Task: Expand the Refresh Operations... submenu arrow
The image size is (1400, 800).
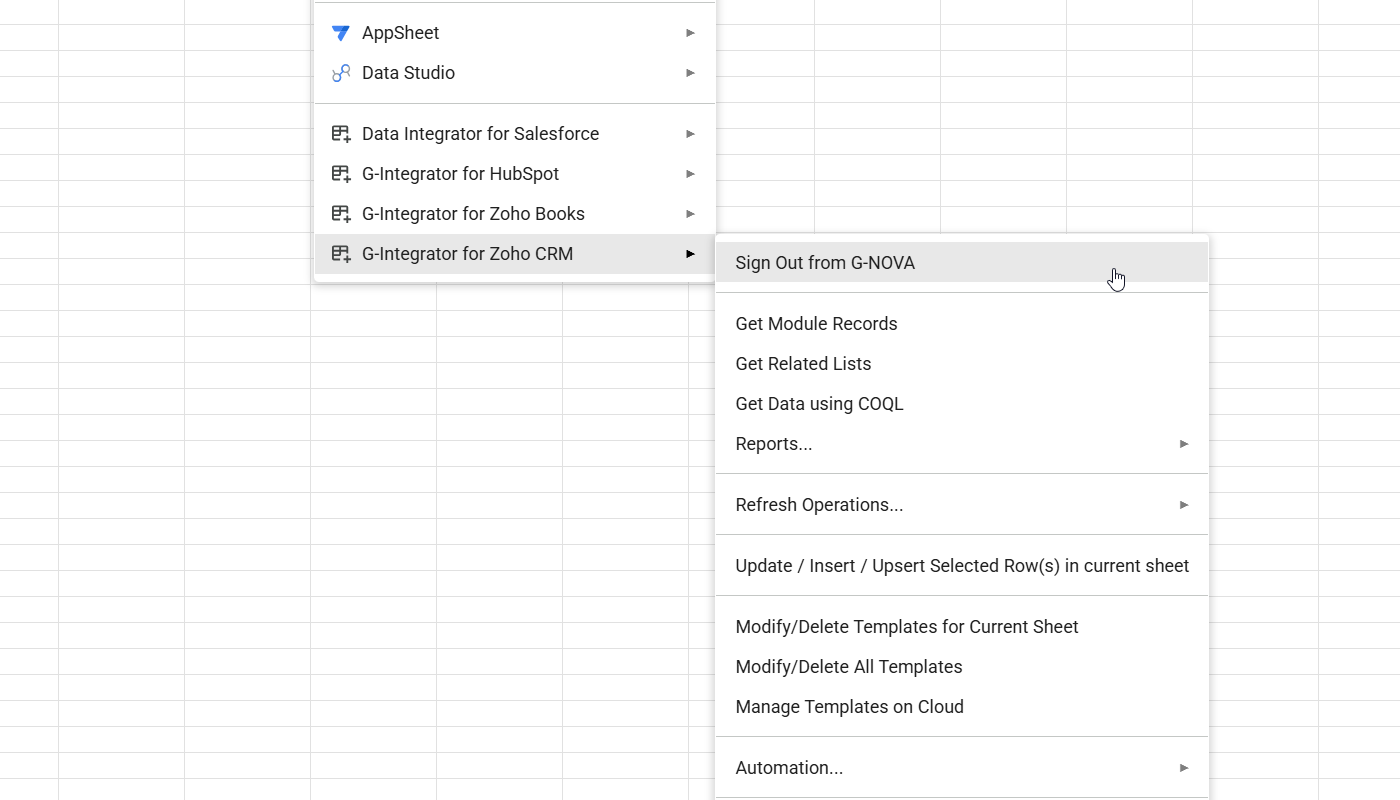Action: [x=1184, y=505]
